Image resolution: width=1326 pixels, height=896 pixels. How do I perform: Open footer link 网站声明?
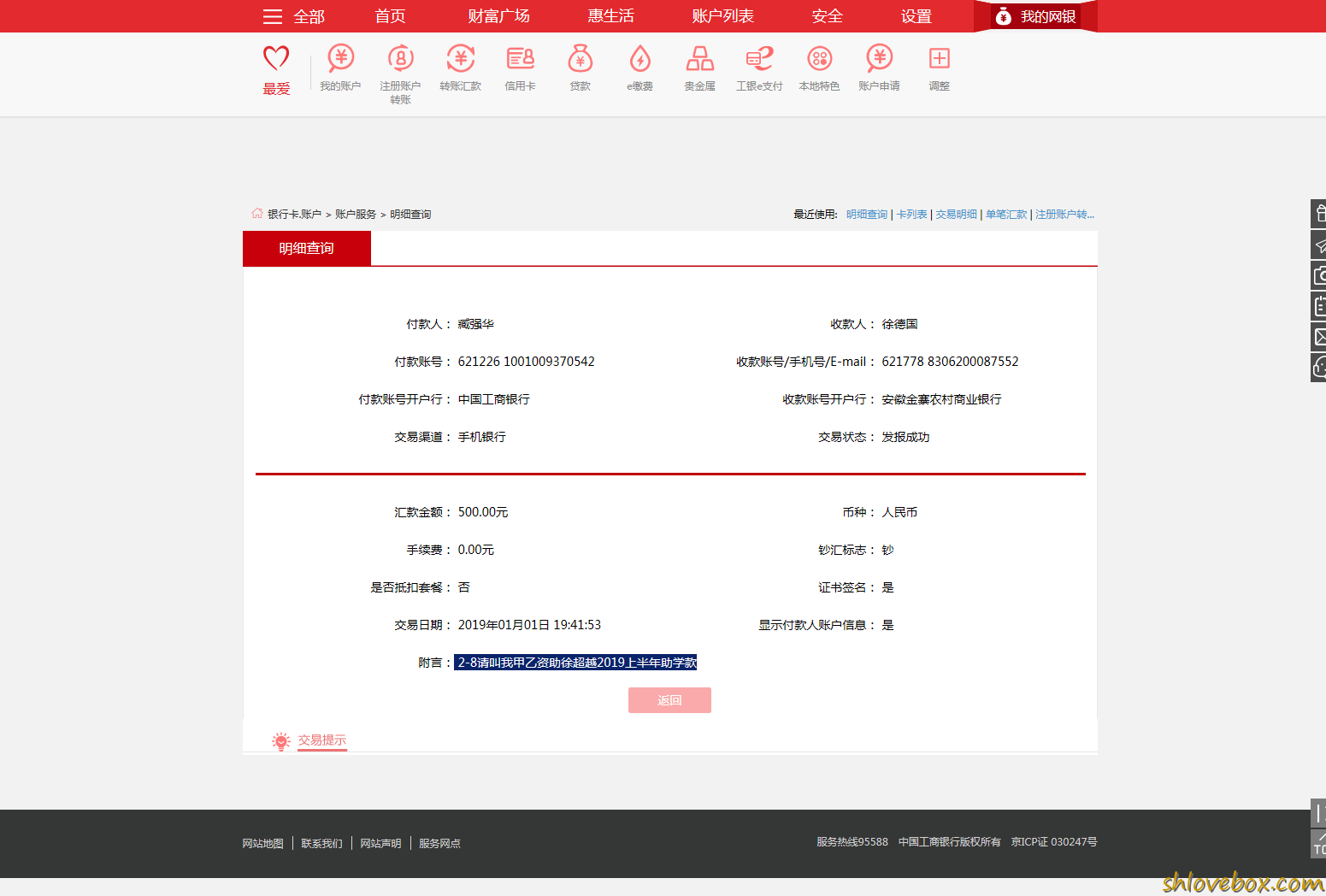380,843
